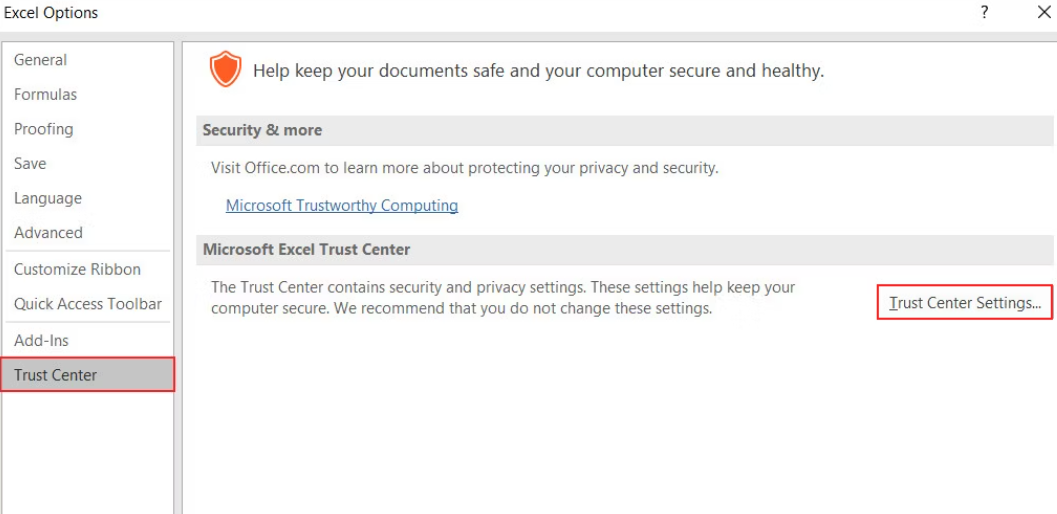Screen dimensions: 1057x514
Task: Click the question mark help button
Action: [985, 13]
